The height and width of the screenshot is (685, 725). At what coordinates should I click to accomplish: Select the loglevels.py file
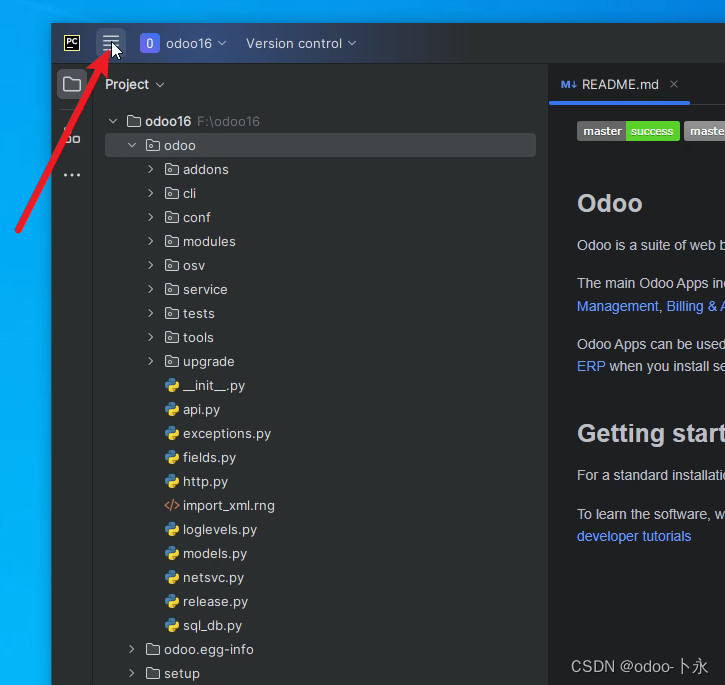tap(220, 530)
